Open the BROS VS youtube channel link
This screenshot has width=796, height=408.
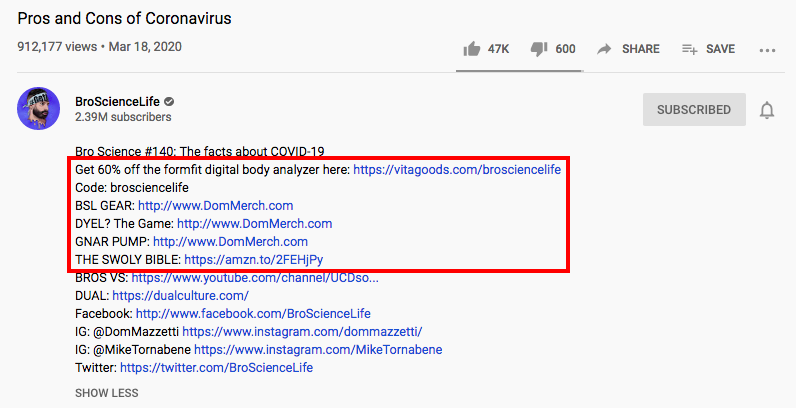[255, 278]
